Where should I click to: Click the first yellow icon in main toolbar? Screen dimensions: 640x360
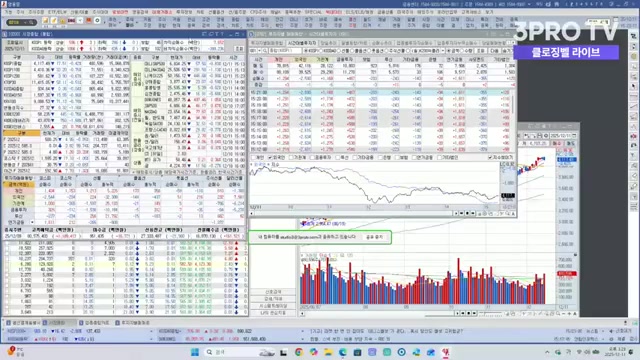click(x=45, y=20)
